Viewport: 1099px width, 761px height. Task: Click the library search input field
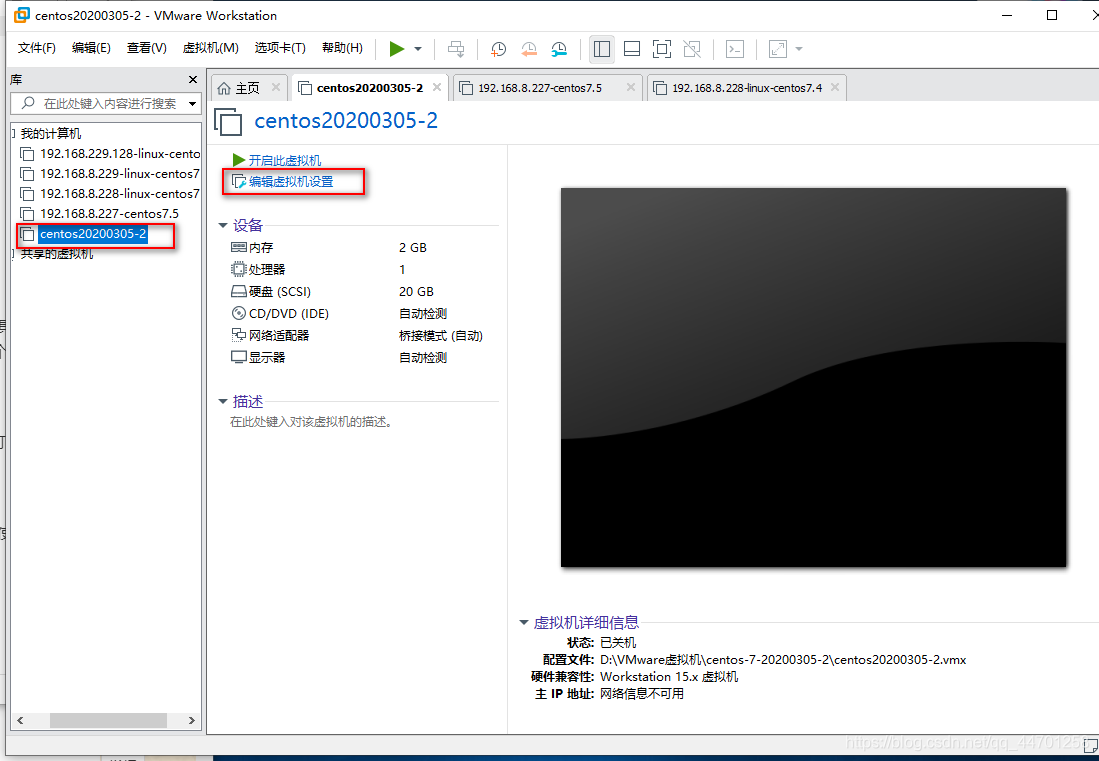(104, 104)
